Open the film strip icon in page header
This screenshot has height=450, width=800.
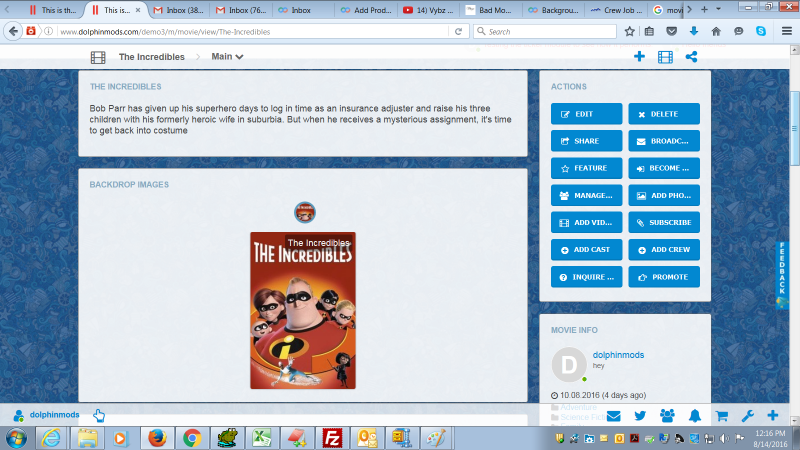(665, 57)
